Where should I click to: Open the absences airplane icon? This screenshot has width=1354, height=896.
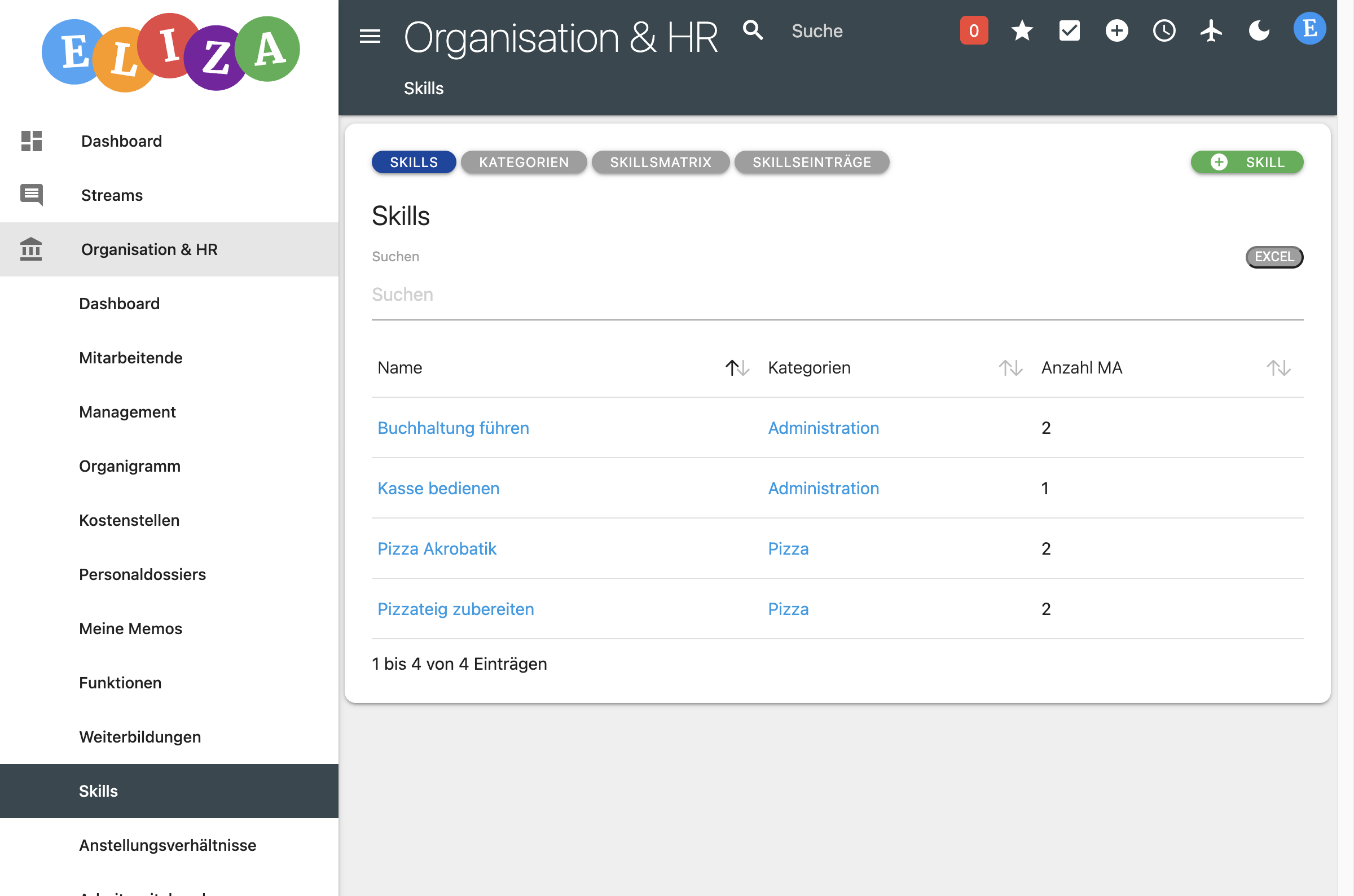point(1211,31)
